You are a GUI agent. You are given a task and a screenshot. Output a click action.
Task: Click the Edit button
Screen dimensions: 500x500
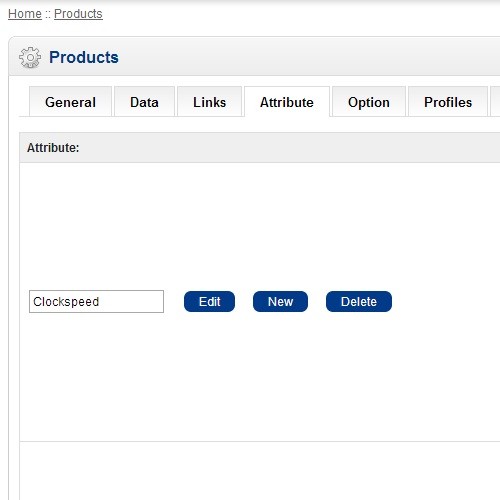209,301
